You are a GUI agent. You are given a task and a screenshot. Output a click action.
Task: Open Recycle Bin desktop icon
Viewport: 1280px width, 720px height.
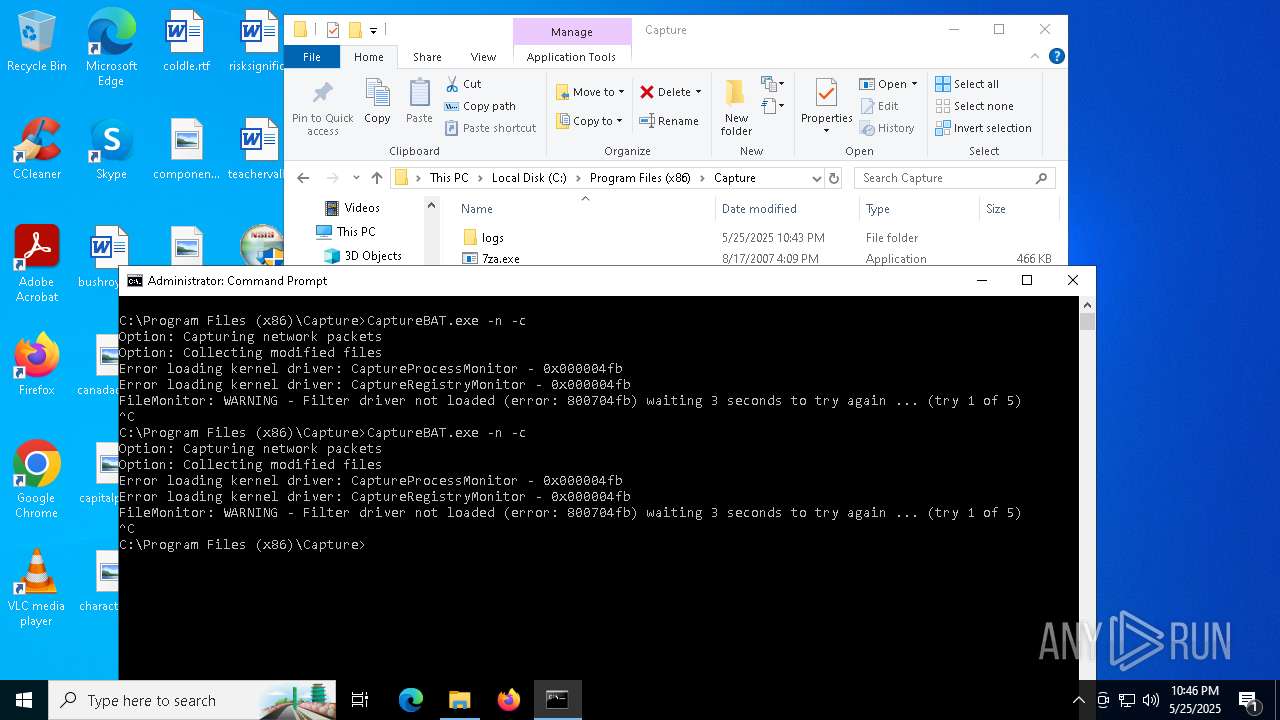tap(37, 42)
